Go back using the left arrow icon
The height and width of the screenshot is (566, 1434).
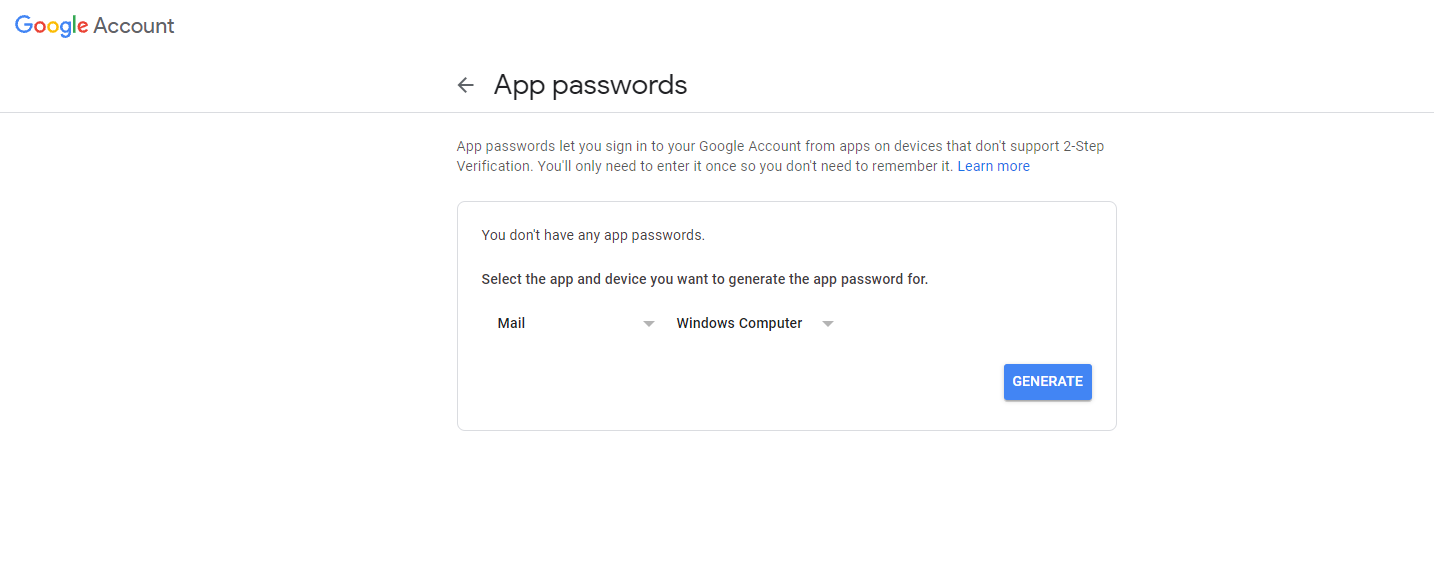point(465,85)
